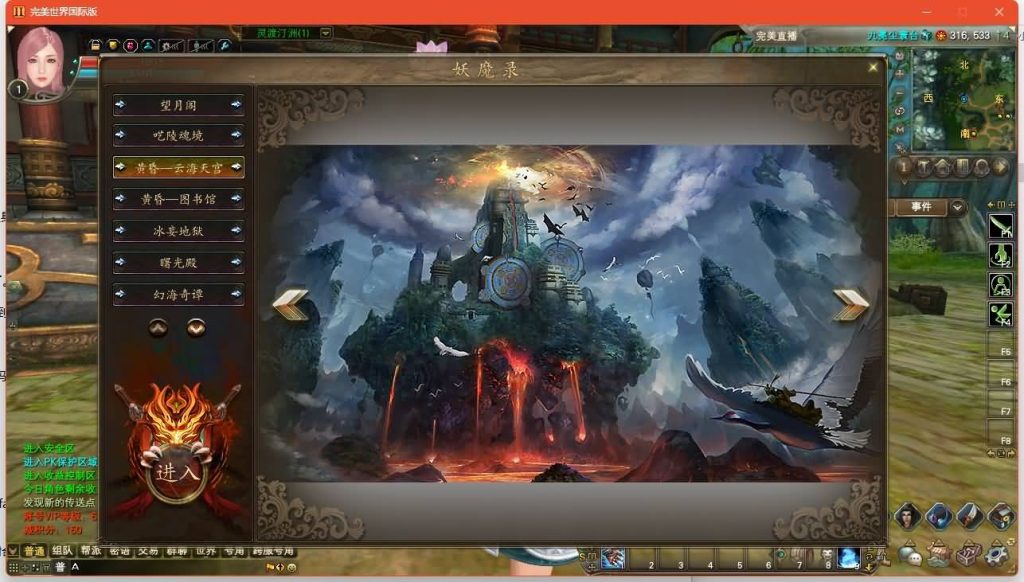Click the 进入 enter dungeon button
The image size is (1024, 582).
(x=177, y=470)
